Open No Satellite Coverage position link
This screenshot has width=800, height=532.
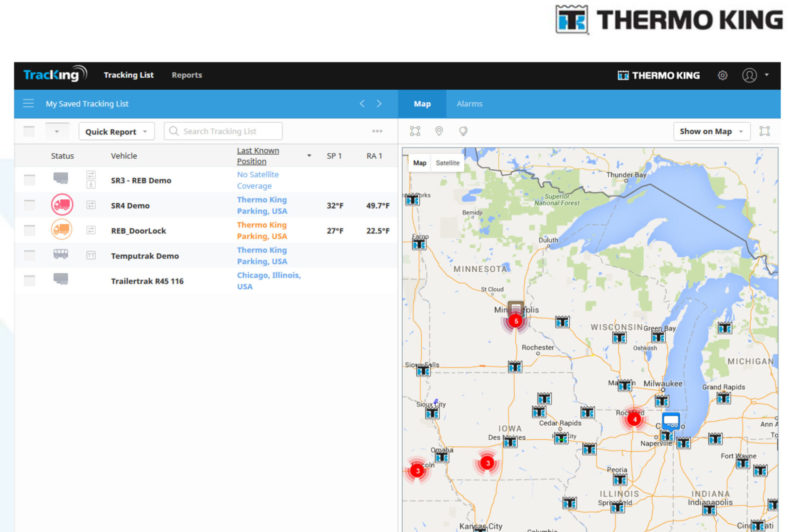(258, 180)
